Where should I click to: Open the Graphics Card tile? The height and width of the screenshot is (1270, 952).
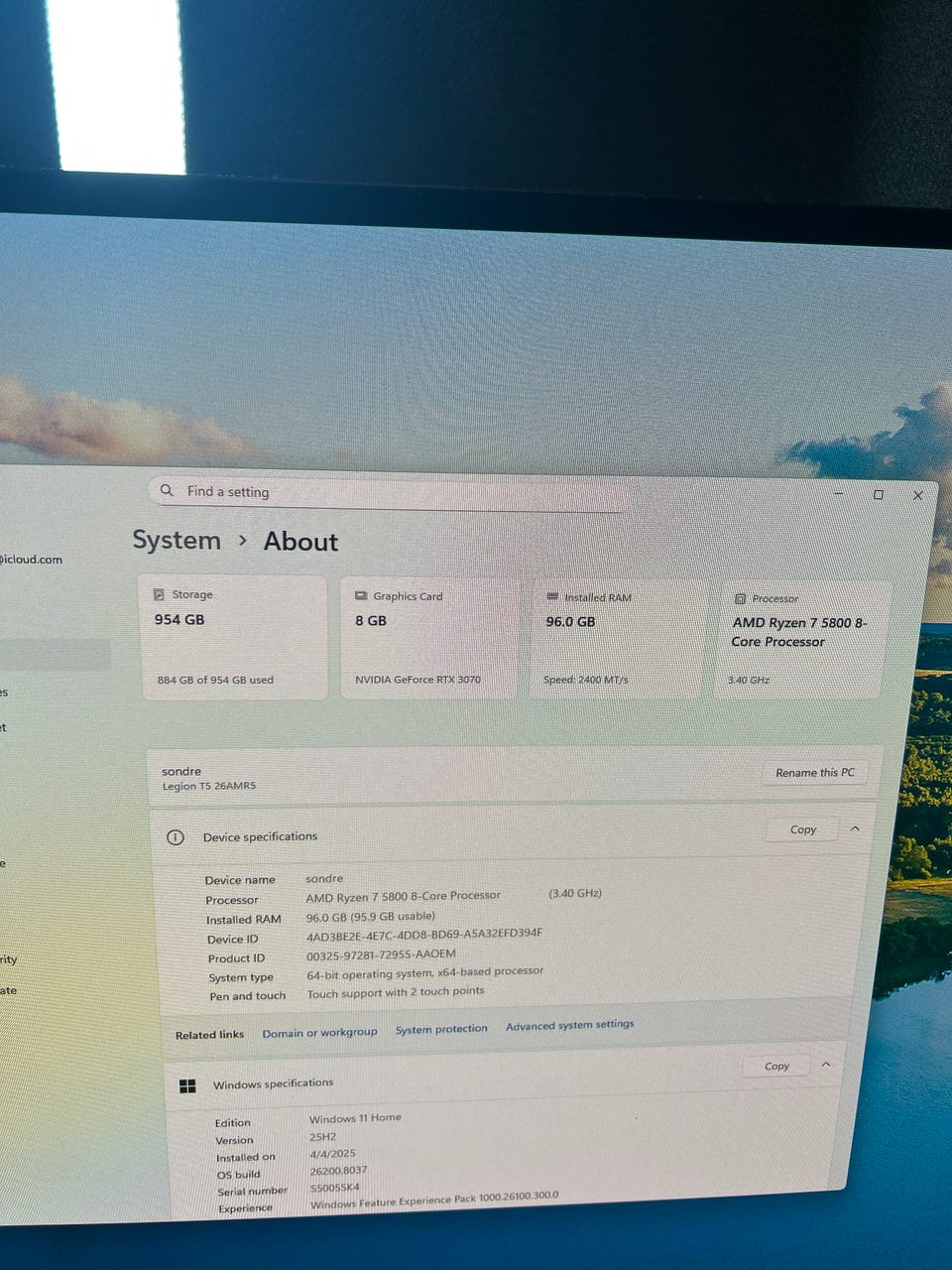tap(428, 639)
